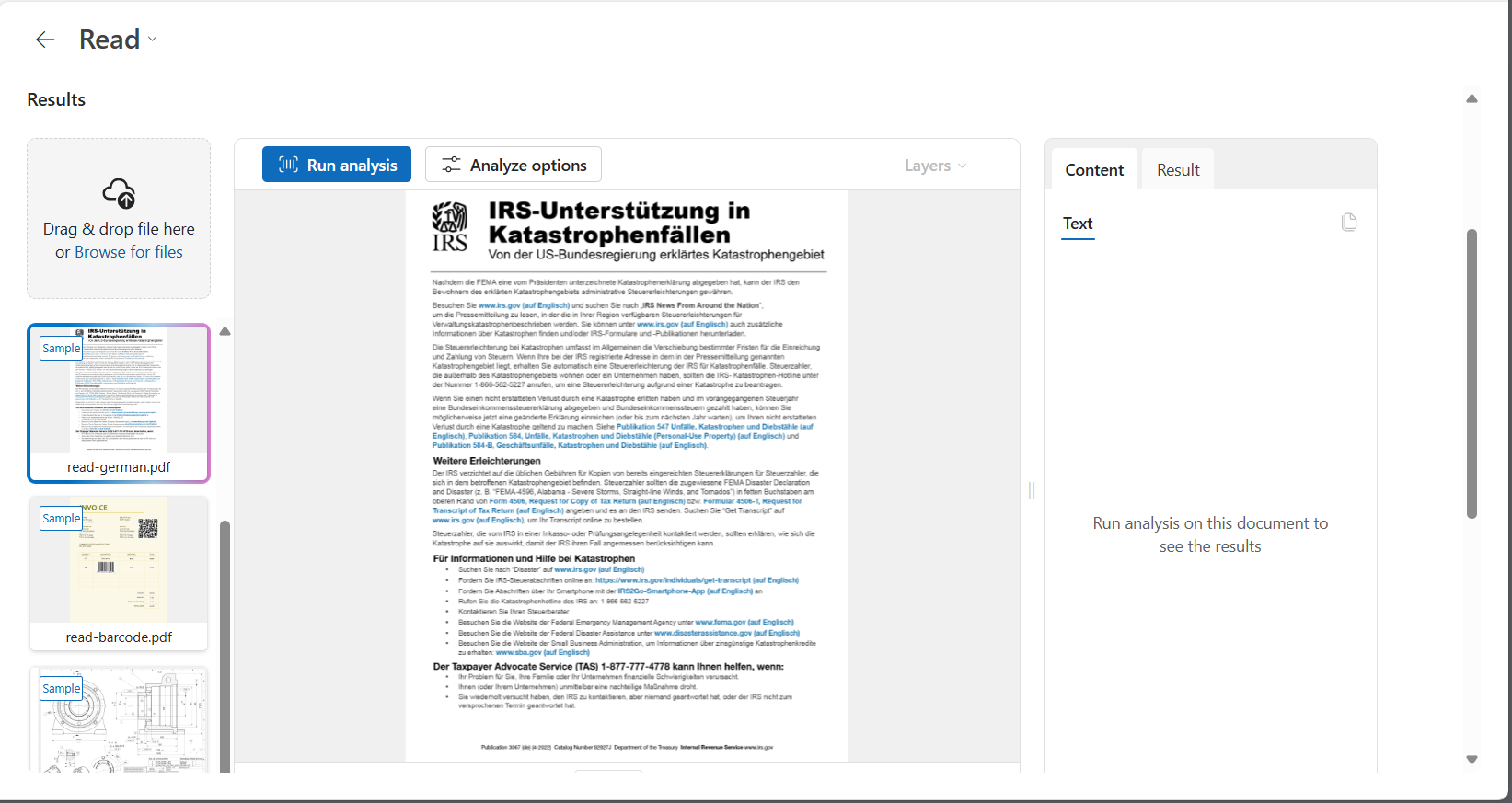
Task: Go back using the left arrow
Action: coord(45,40)
